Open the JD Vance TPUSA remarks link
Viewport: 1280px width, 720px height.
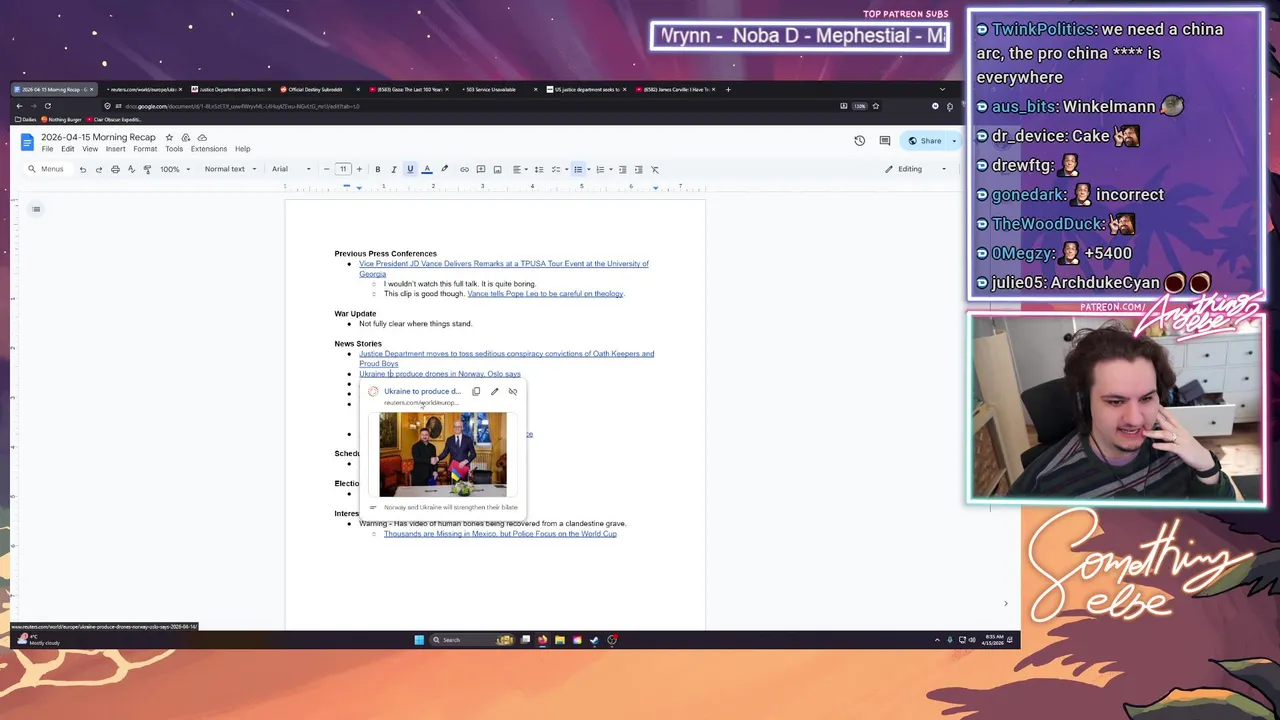click(x=504, y=268)
